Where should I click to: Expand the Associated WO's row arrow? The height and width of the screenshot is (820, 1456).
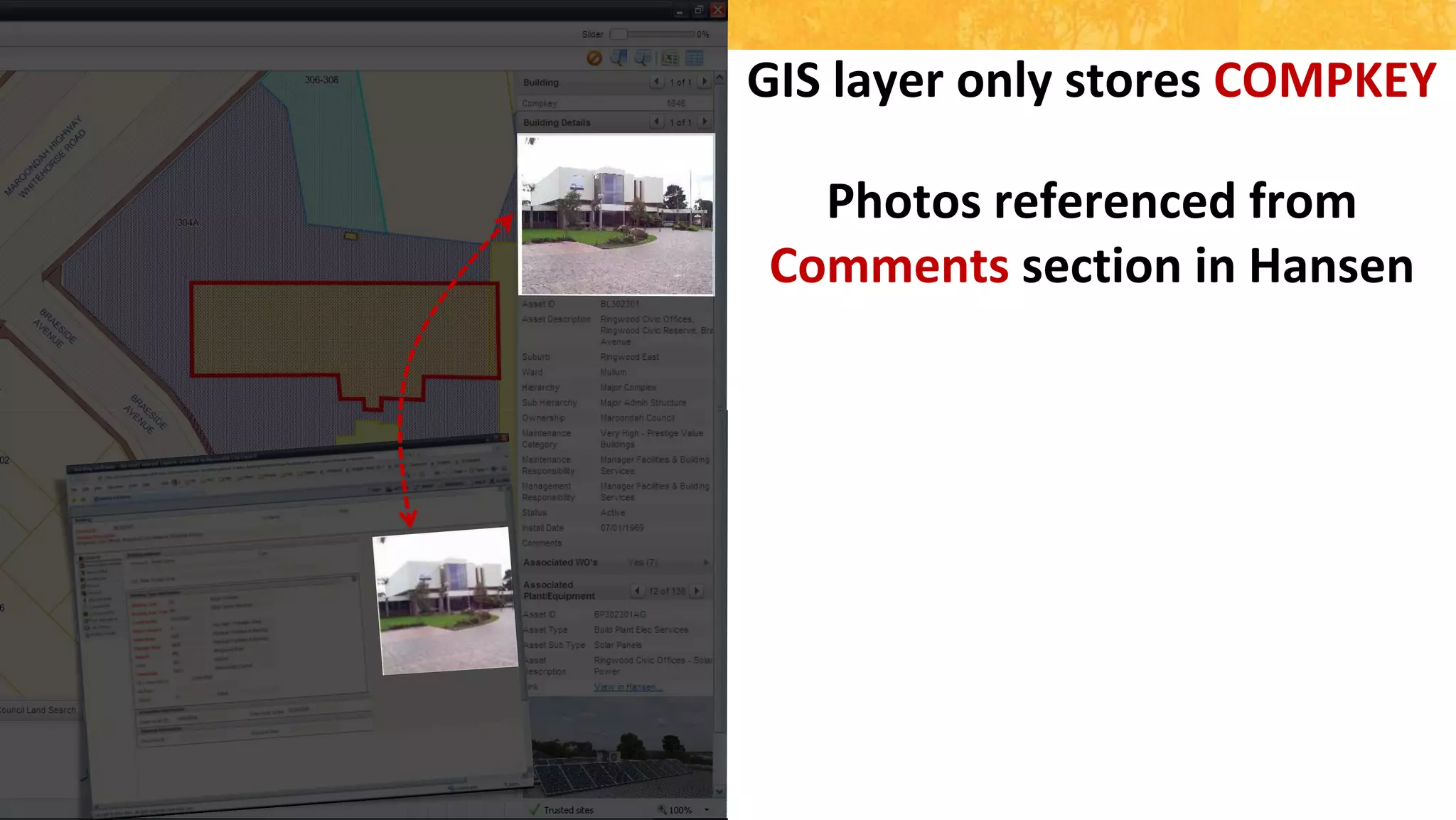click(706, 563)
